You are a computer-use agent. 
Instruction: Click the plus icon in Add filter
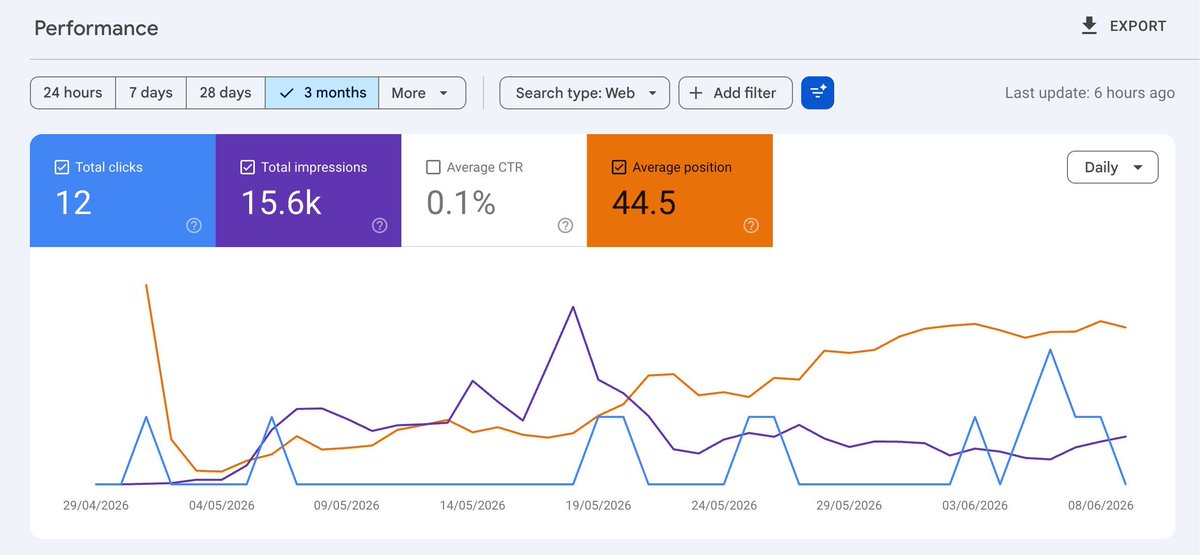(696, 93)
